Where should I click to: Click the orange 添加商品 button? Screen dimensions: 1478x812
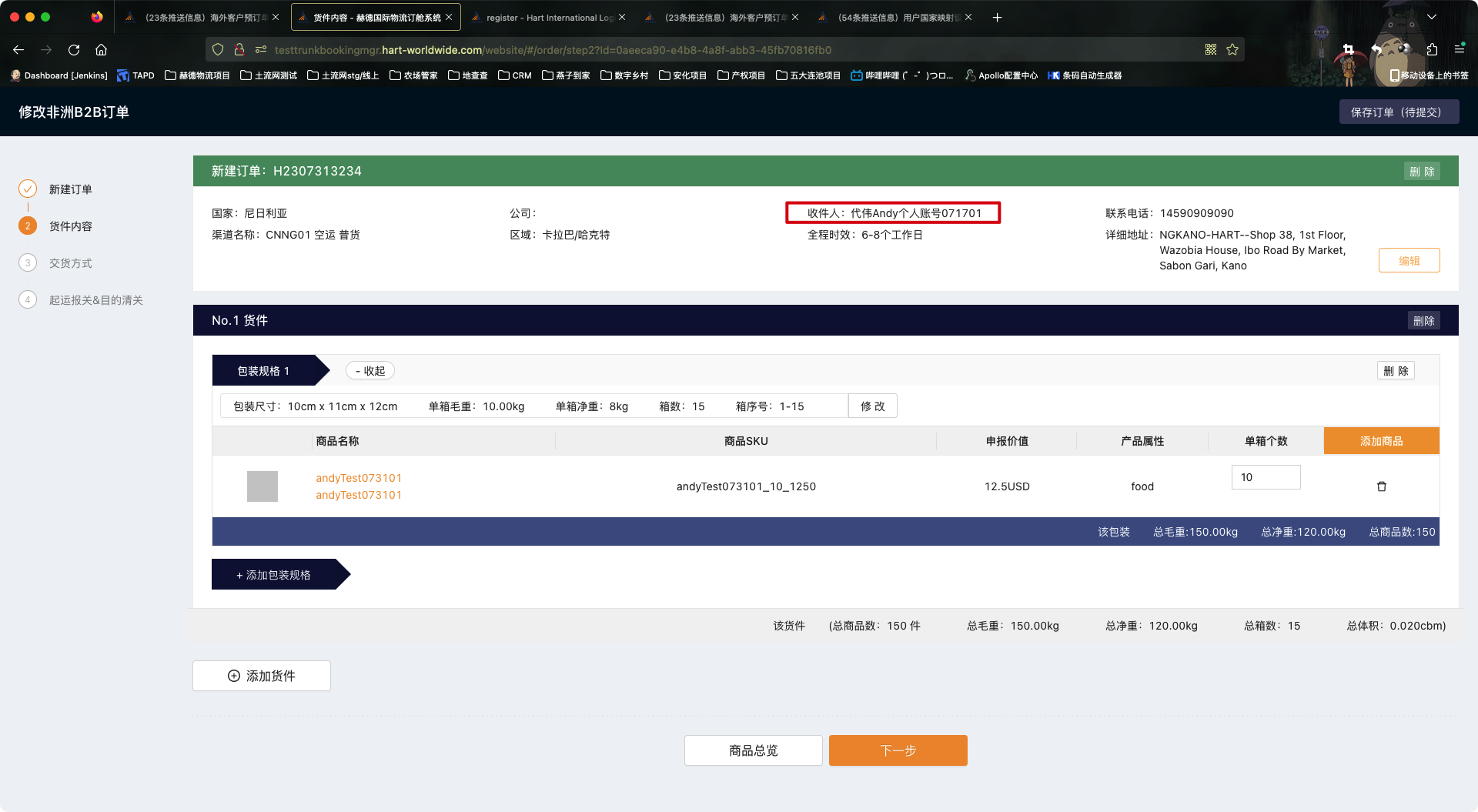1381,441
